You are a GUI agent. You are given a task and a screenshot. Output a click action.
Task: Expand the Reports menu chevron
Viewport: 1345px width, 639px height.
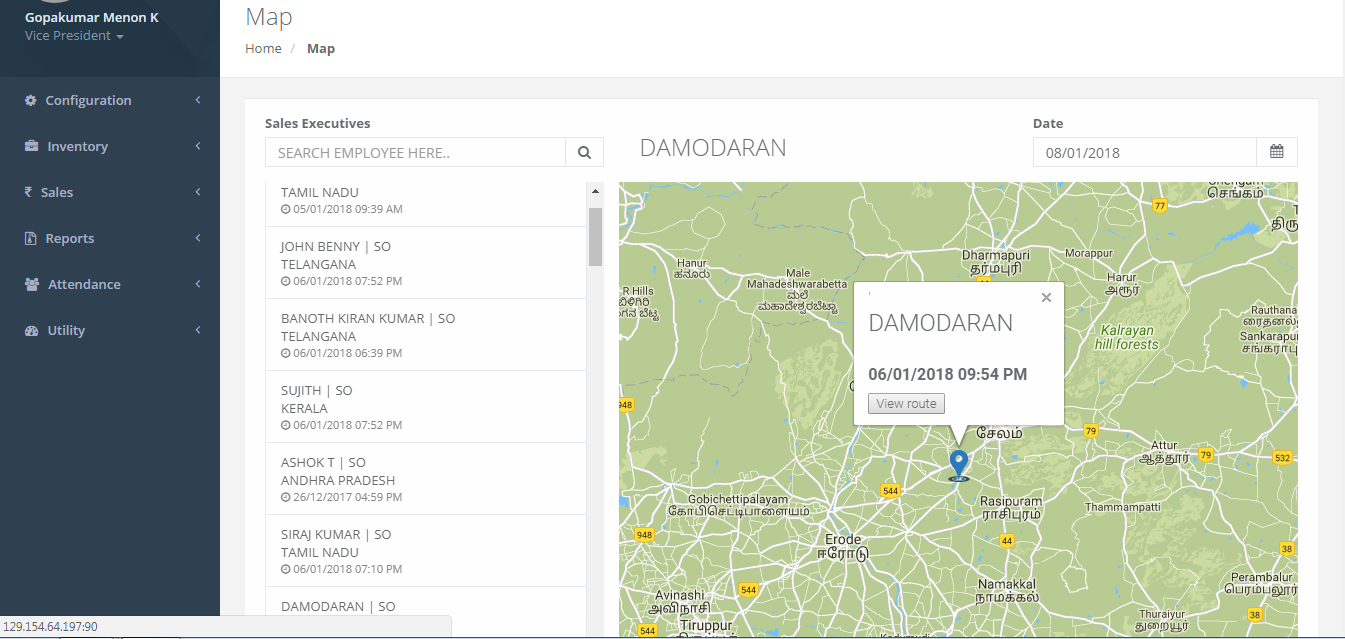(198, 238)
